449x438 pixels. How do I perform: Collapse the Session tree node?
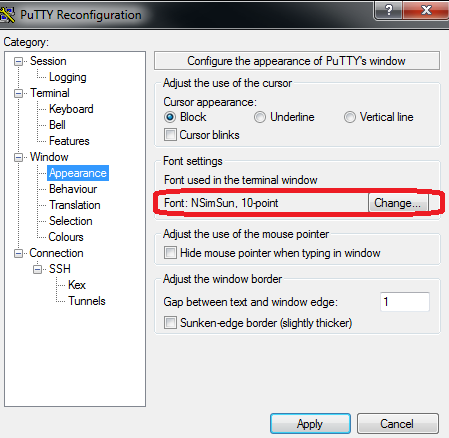tap(18, 61)
